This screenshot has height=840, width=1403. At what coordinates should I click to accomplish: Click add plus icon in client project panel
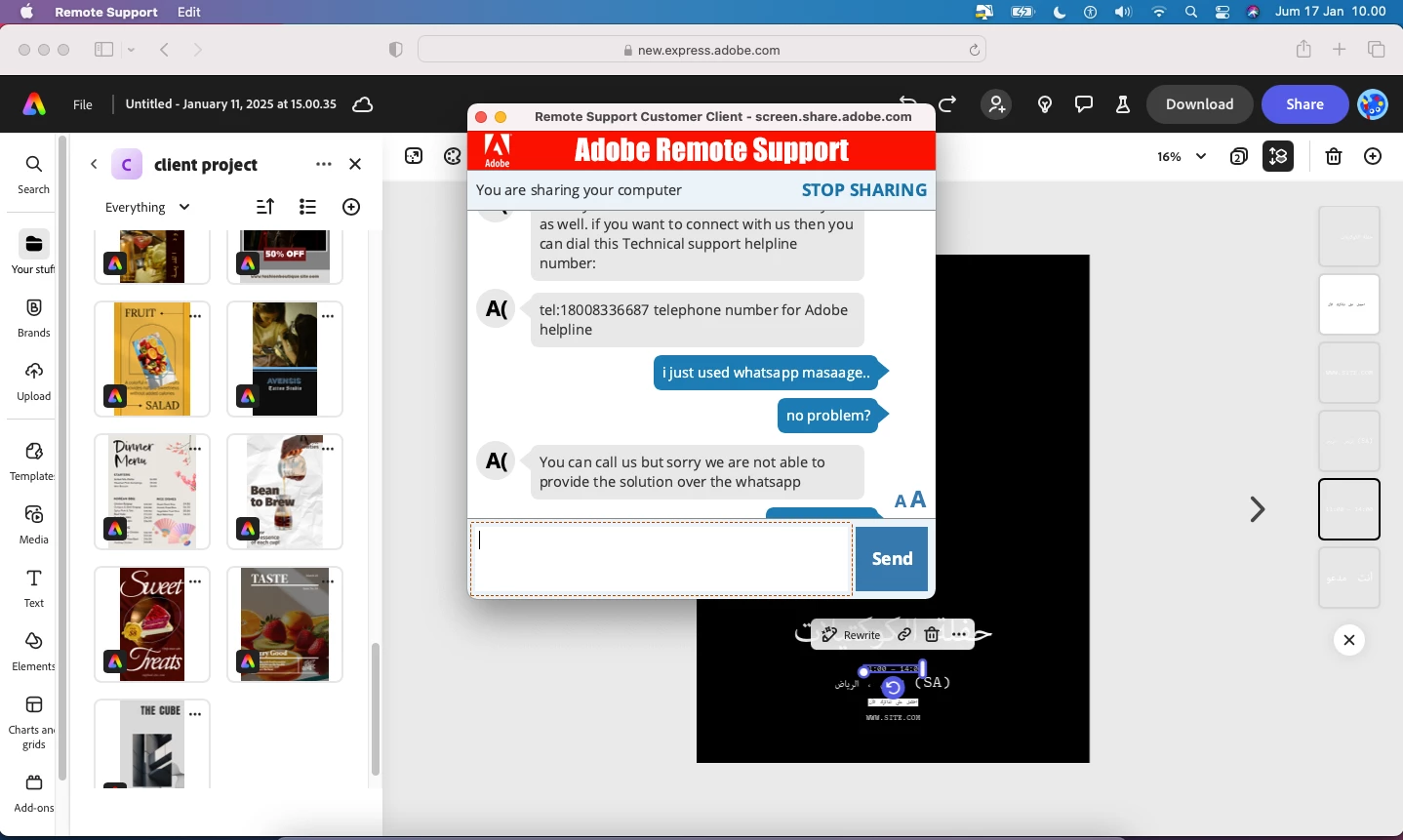click(x=351, y=207)
